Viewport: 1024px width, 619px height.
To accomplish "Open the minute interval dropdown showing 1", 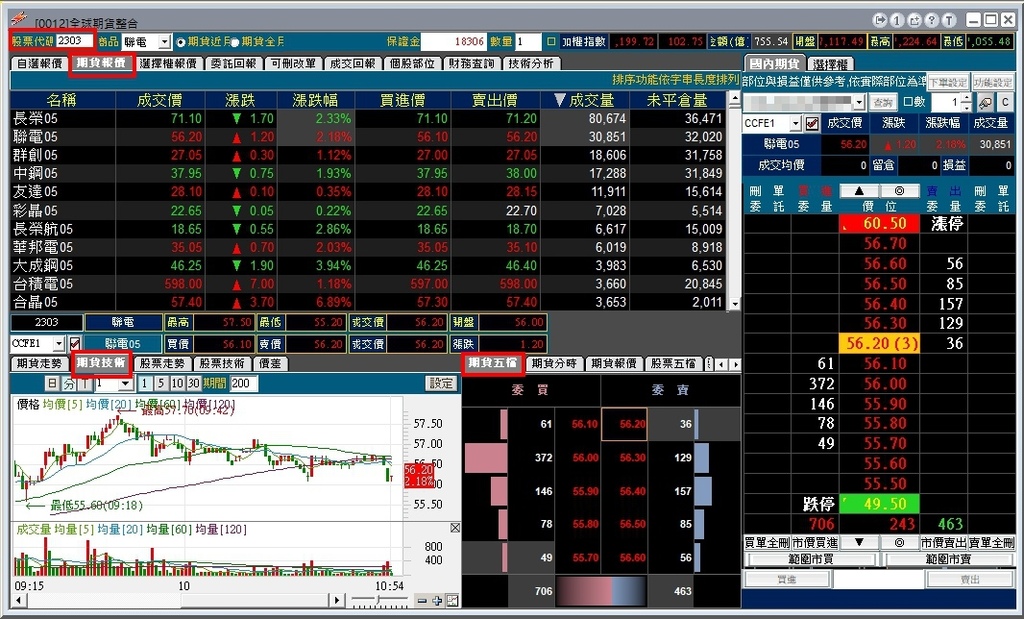I will pos(125,383).
